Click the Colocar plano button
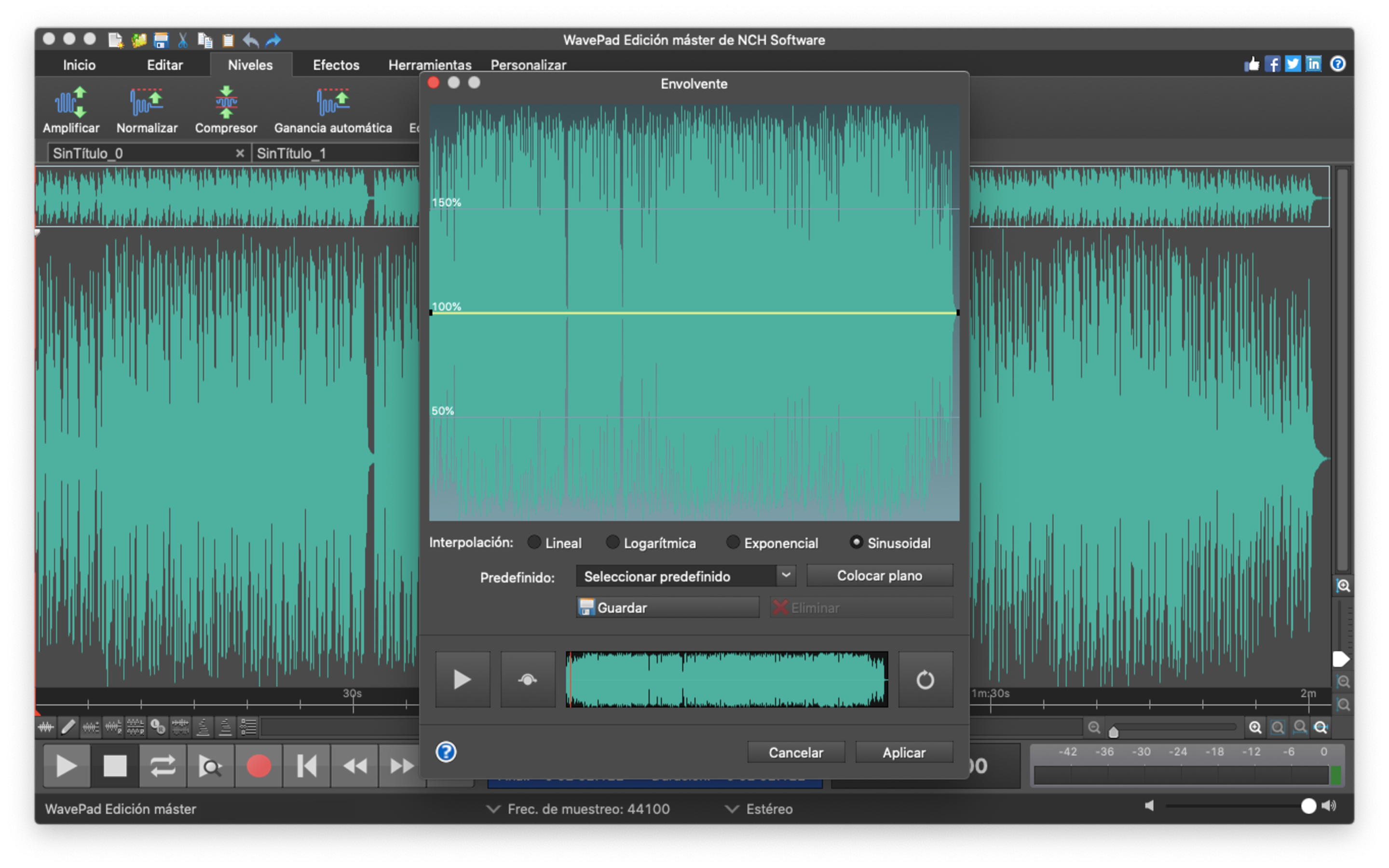This screenshot has height=868, width=1389. tap(879, 576)
